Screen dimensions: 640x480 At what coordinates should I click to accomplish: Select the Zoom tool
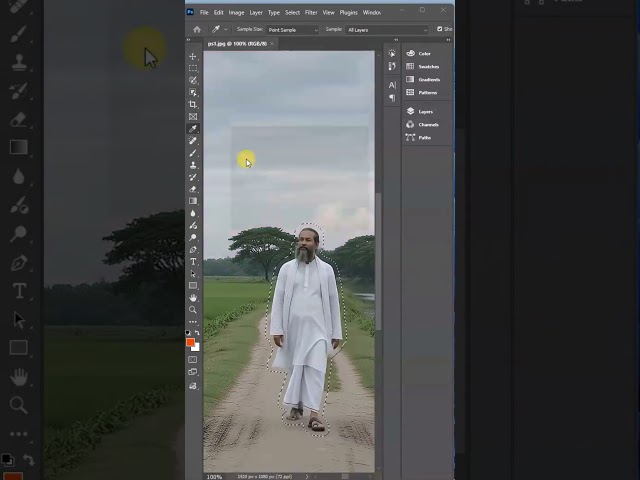point(193,310)
